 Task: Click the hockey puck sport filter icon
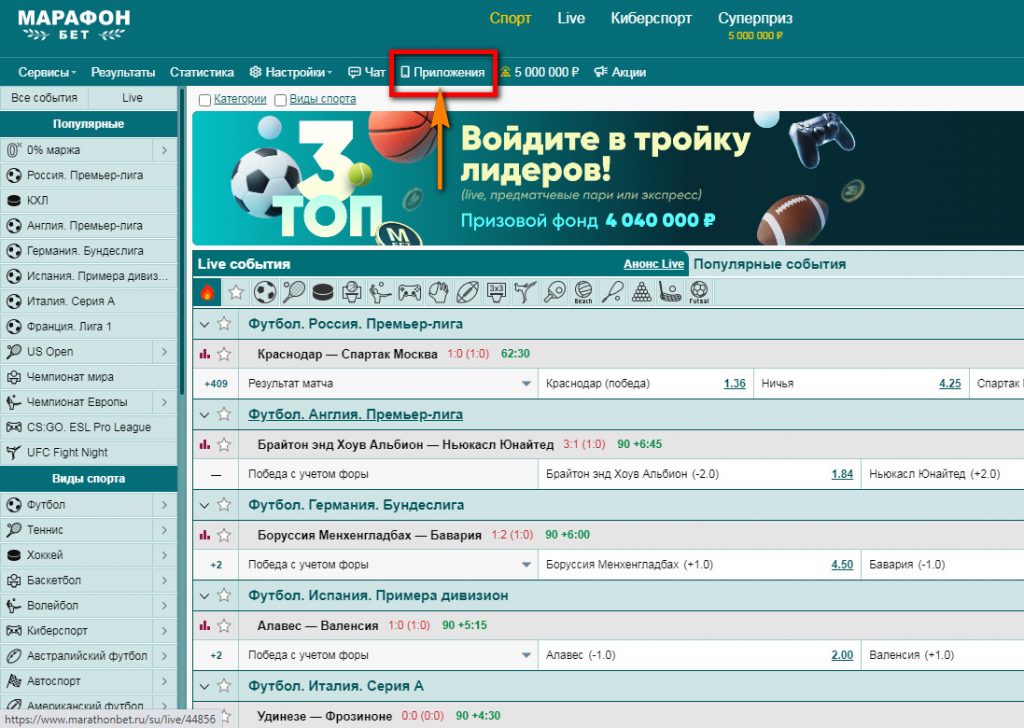click(x=322, y=292)
